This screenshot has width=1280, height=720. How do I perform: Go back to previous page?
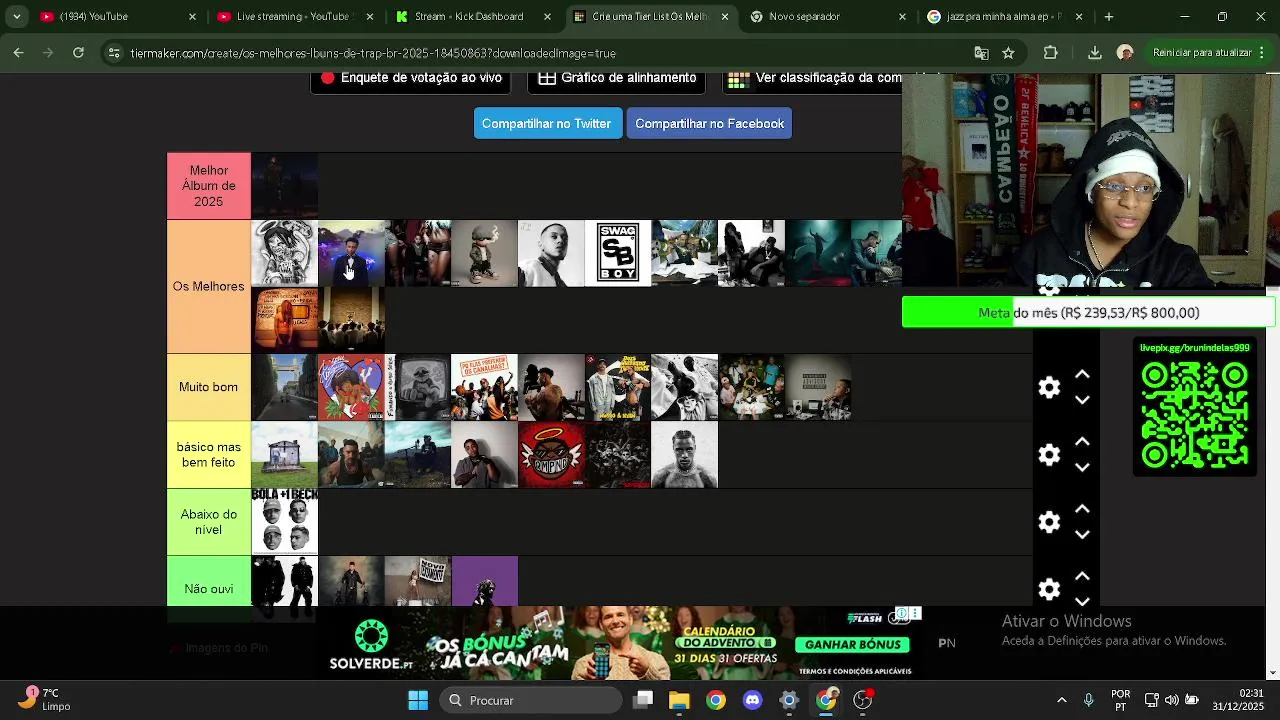click(18, 52)
